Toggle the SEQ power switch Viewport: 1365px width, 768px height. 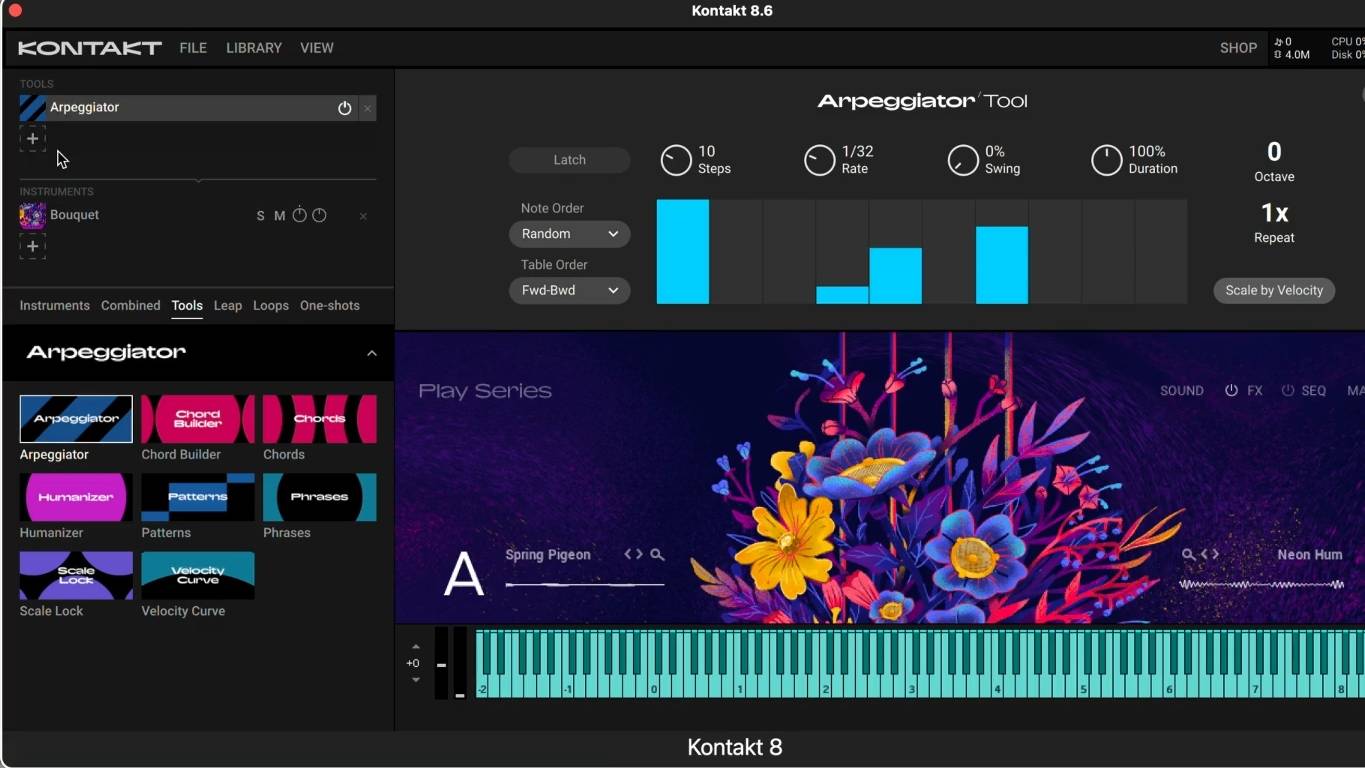click(x=1288, y=391)
